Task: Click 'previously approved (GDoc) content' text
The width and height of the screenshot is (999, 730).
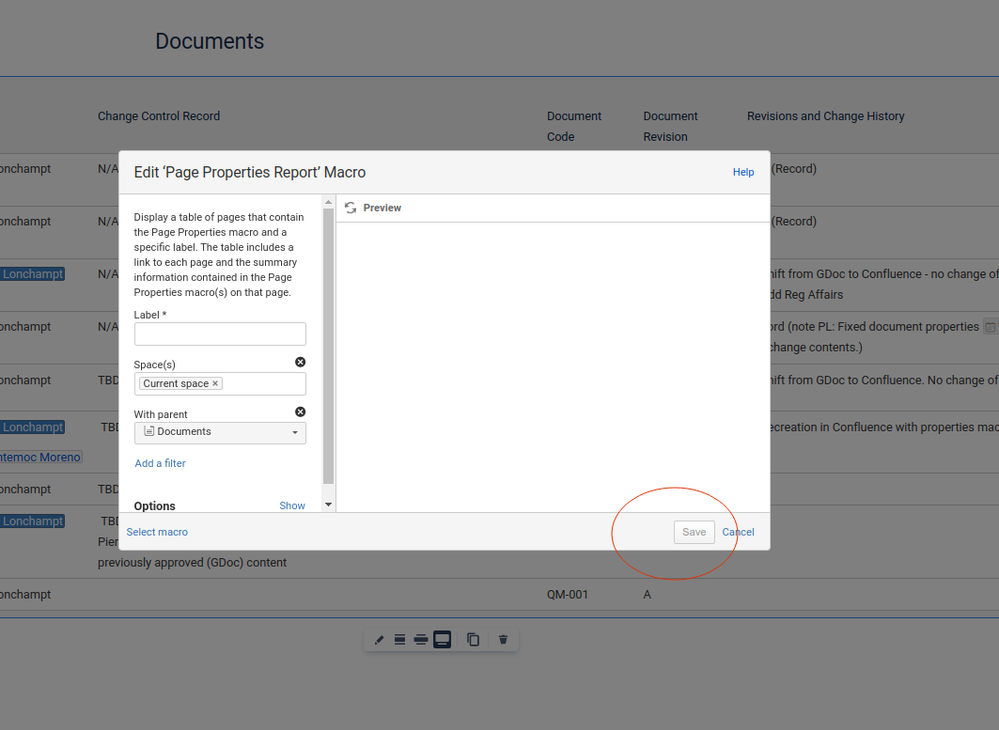Action: click(x=192, y=562)
